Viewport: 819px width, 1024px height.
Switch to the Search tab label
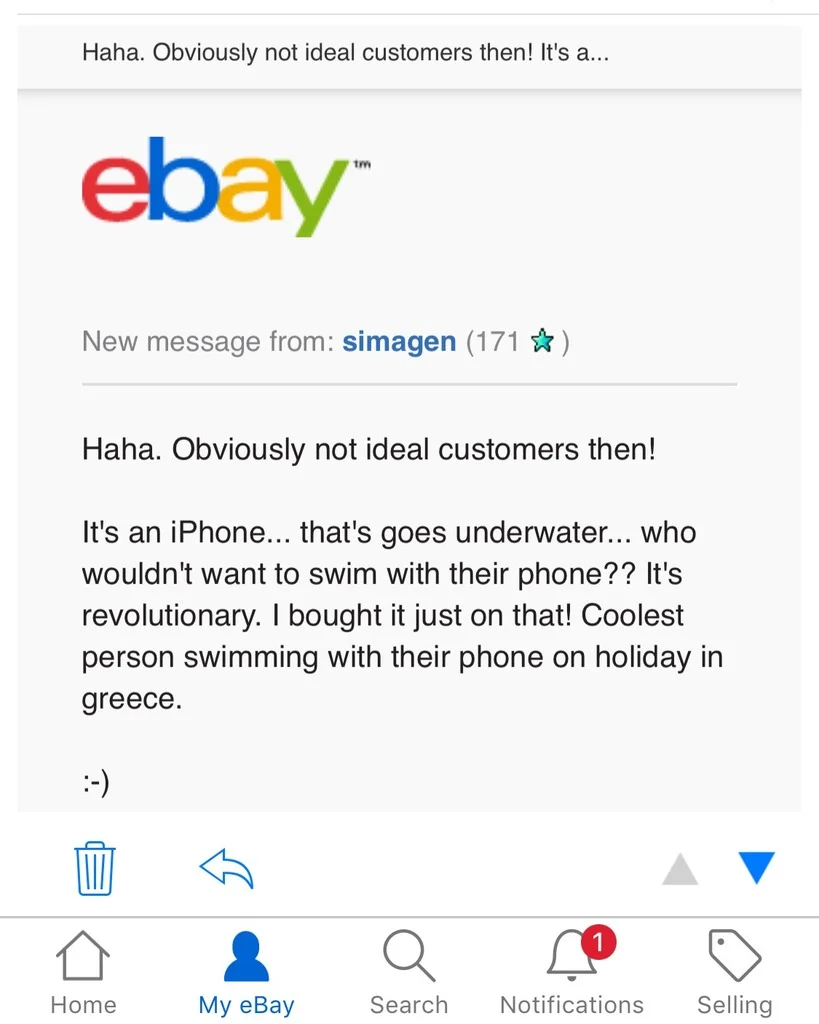coord(409,1004)
